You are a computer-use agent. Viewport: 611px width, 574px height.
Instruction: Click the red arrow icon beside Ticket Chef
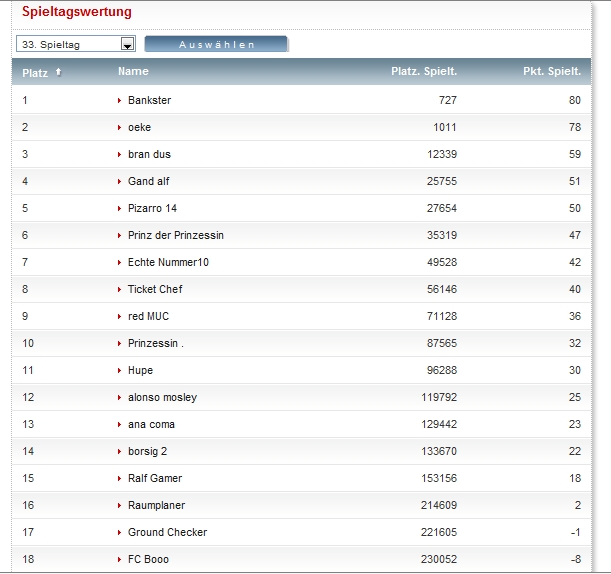[x=120, y=289]
